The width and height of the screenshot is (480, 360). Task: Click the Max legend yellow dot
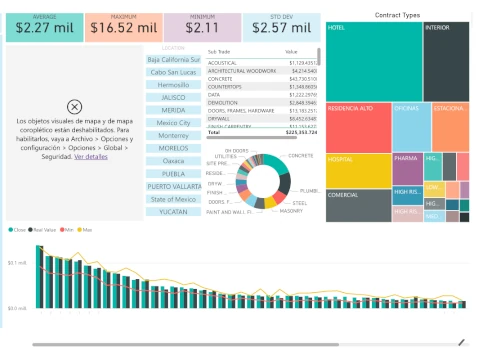pyautogui.click(x=79, y=230)
